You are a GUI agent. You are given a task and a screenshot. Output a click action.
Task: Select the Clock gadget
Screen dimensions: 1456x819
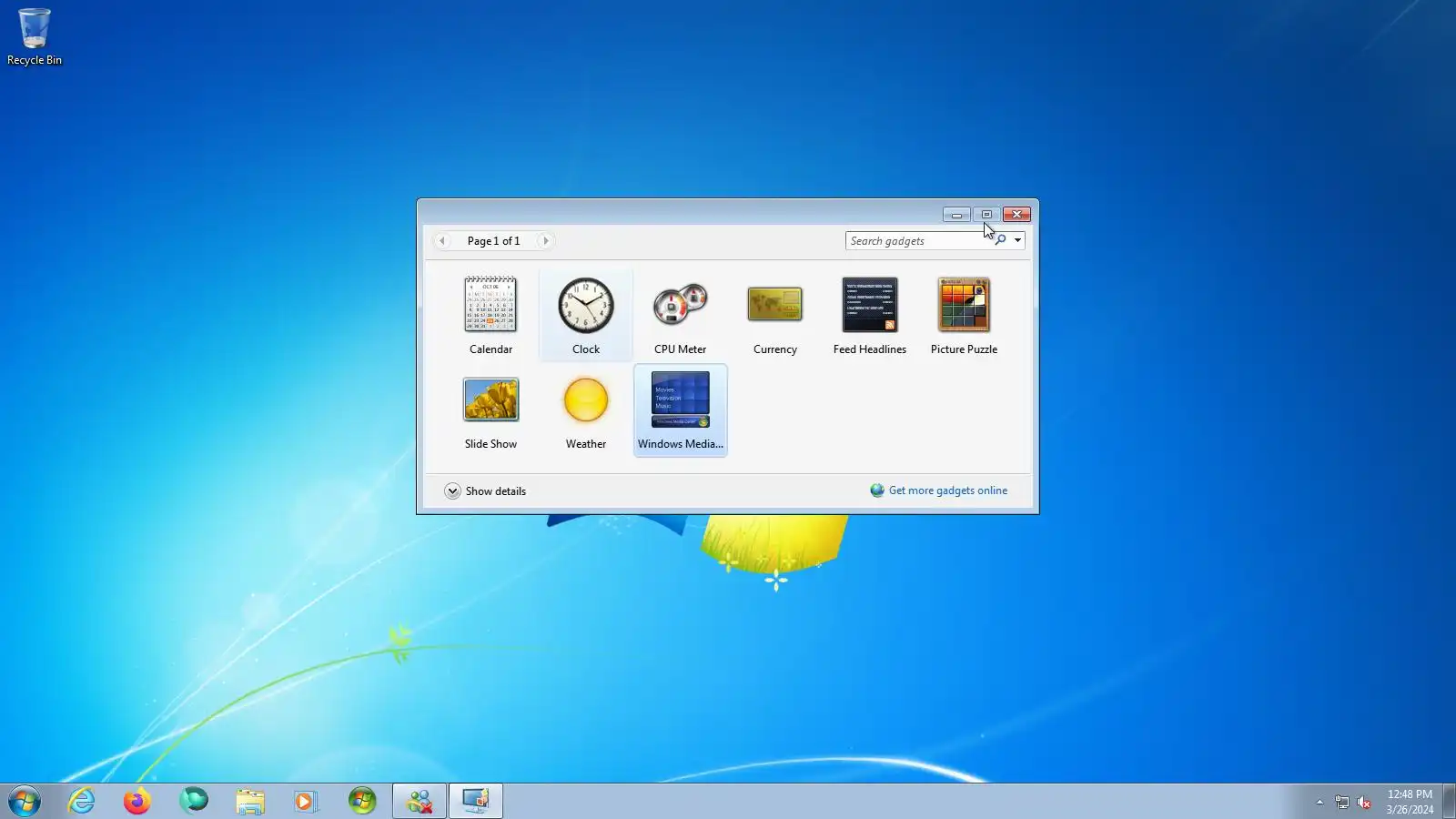(x=586, y=316)
